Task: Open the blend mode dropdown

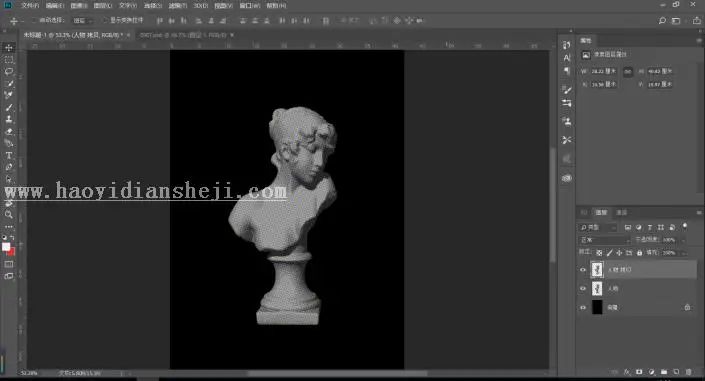Action: [604, 240]
